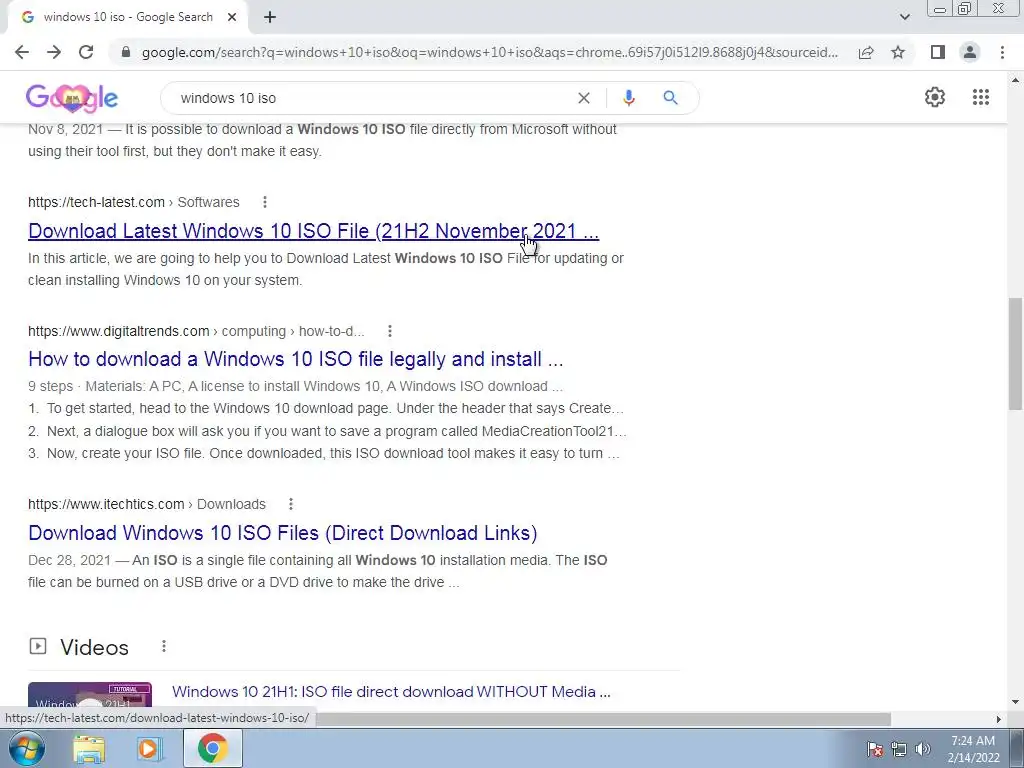Click the itechtics.com Downloads breadcrumb
This screenshot has height=768, width=1024.
click(147, 505)
